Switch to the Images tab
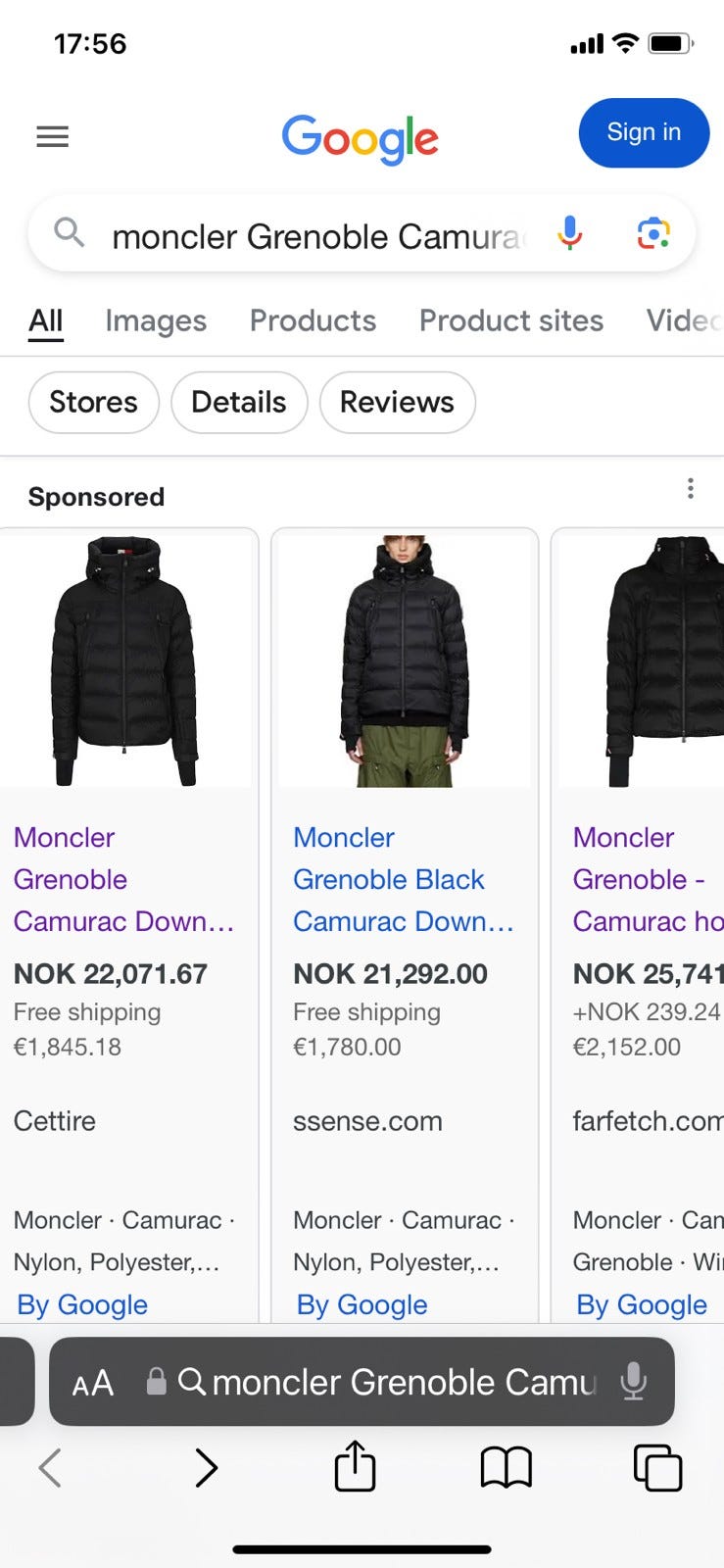The width and height of the screenshot is (724, 1568). 156,320
